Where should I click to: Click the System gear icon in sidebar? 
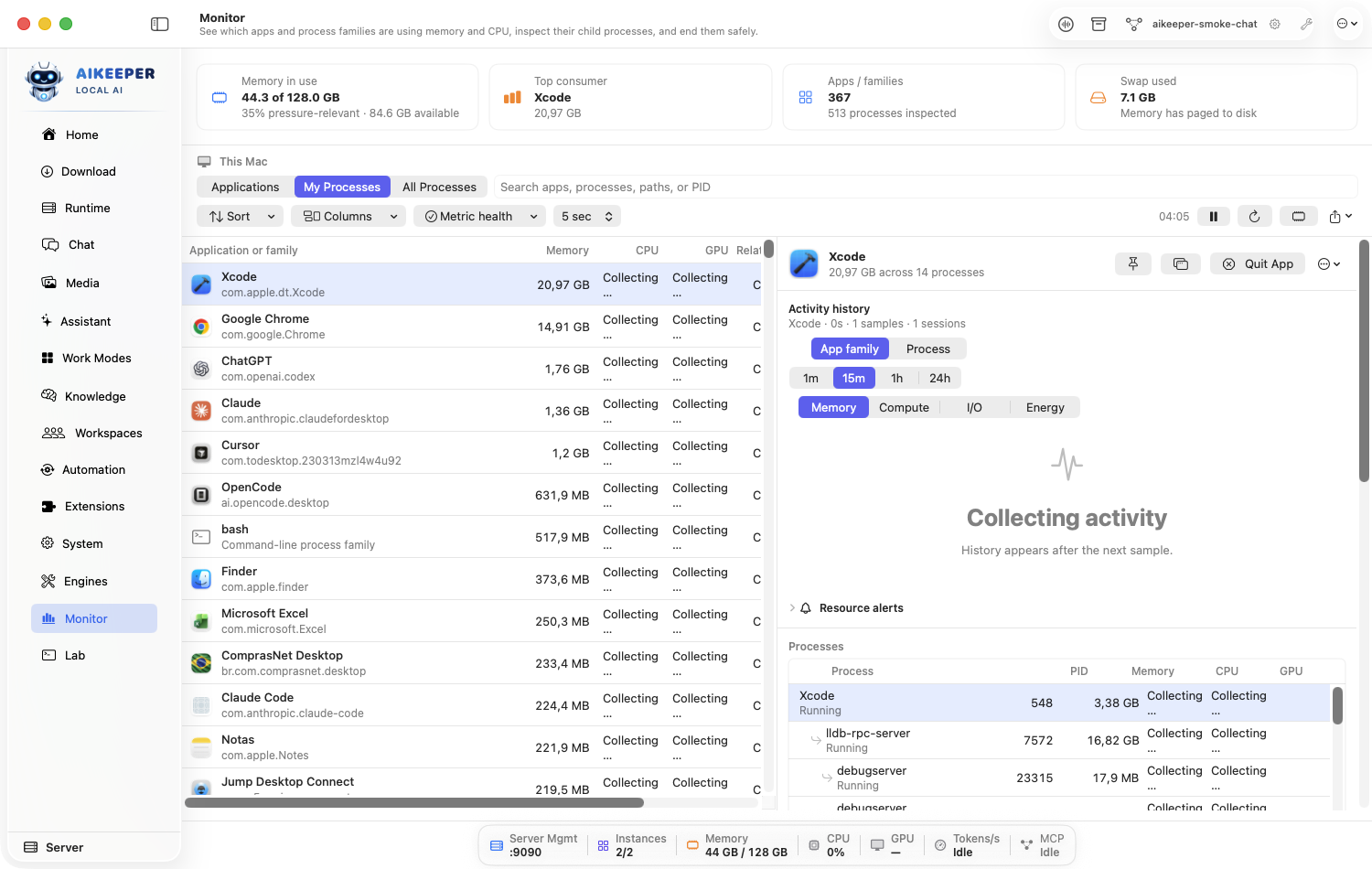pyautogui.click(x=48, y=543)
